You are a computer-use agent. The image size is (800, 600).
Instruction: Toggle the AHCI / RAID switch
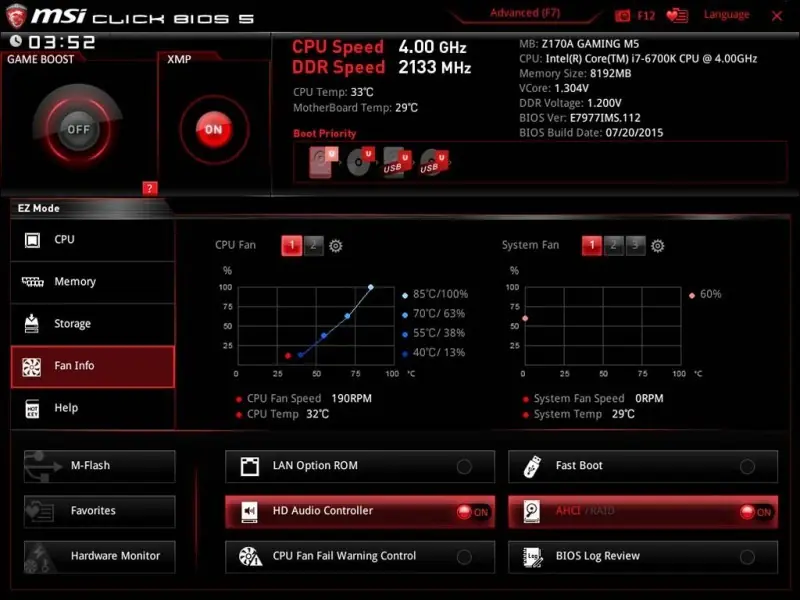pyautogui.click(x=756, y=512)
